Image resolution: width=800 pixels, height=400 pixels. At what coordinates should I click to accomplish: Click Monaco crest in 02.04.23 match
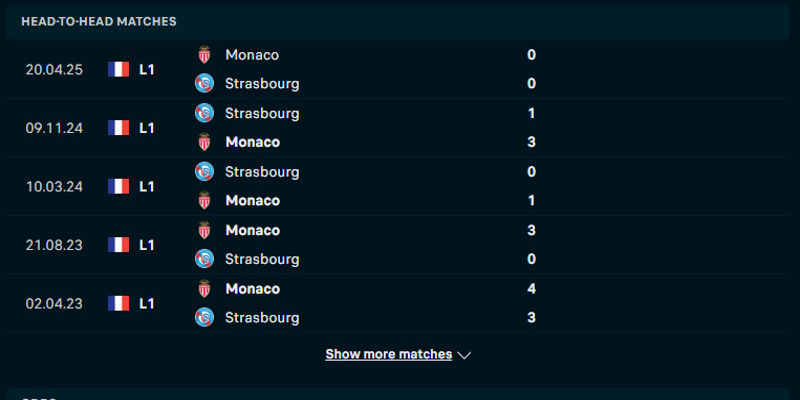(205, 289)
